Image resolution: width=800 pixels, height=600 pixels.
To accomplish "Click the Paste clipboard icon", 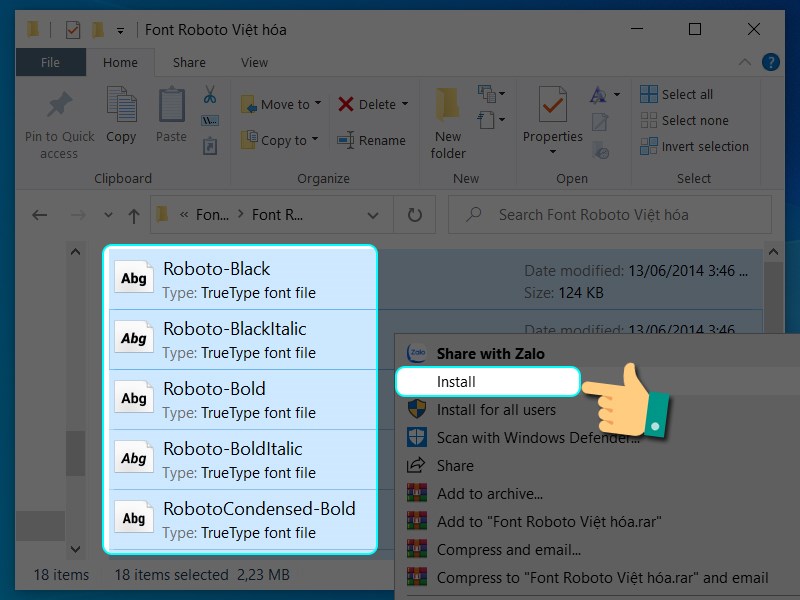I will [171, 105].
